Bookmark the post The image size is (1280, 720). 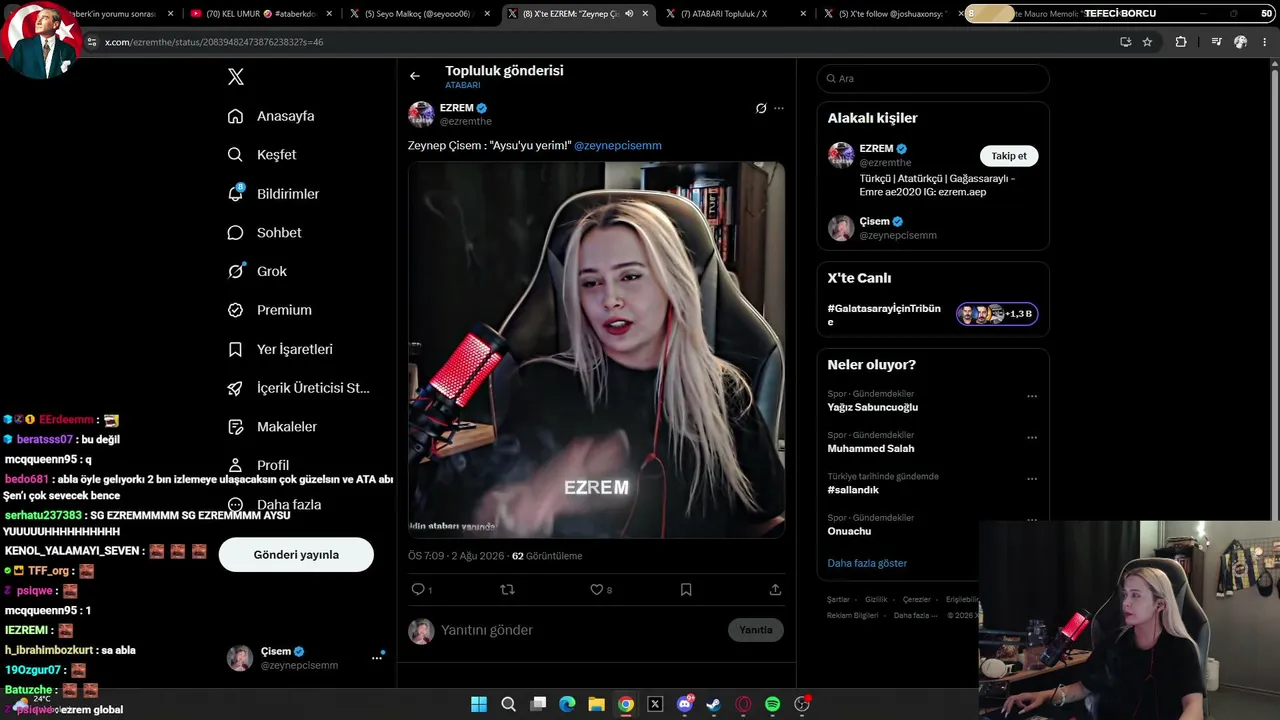pos(686,590)
